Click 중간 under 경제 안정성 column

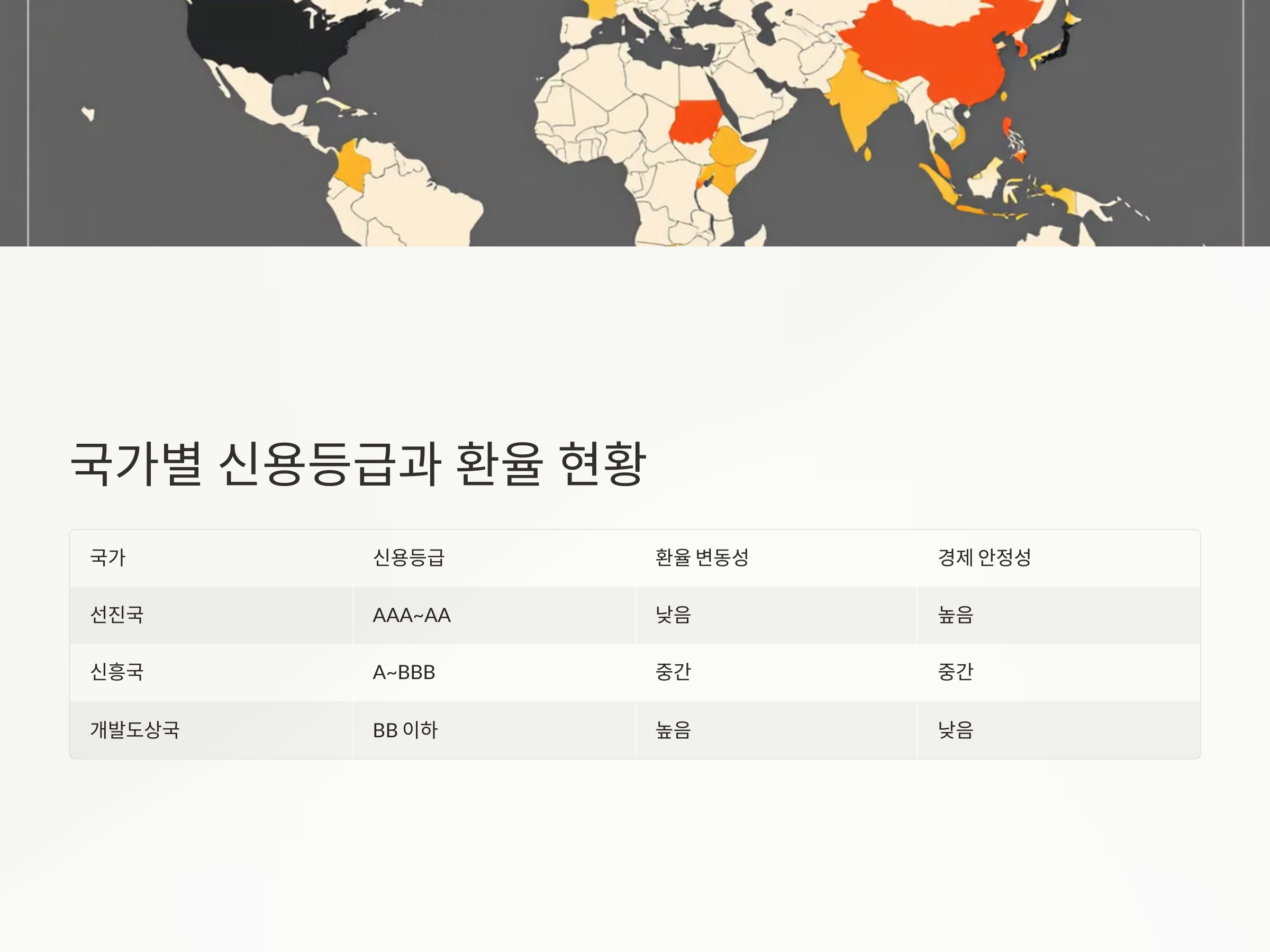pos(955,672)
